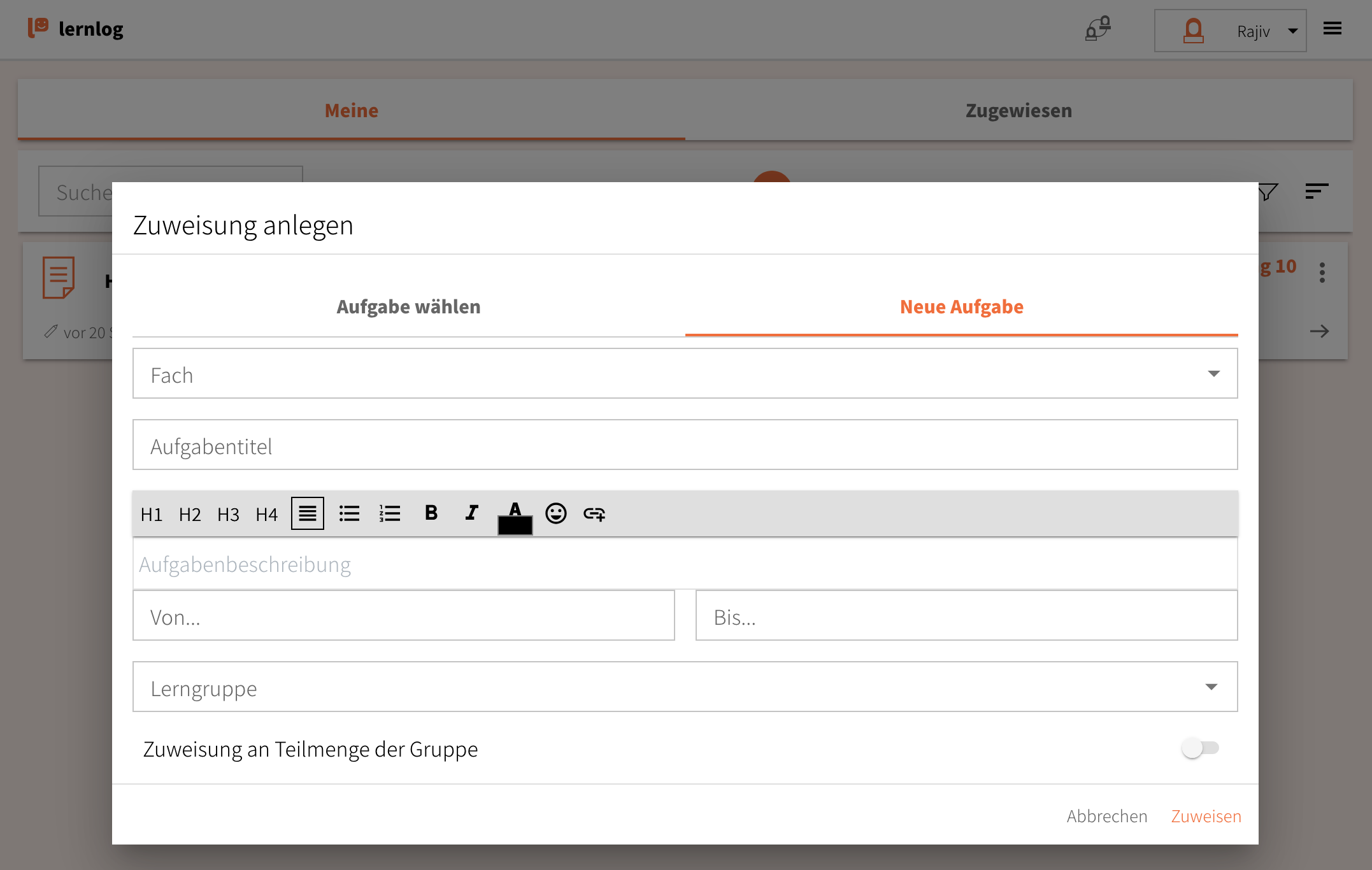The width and height of the screenshot is (1372, 870).
Task: Enable Zuweisung an Teilmenge der Gruppe
Action: [x=1200, y=748]
